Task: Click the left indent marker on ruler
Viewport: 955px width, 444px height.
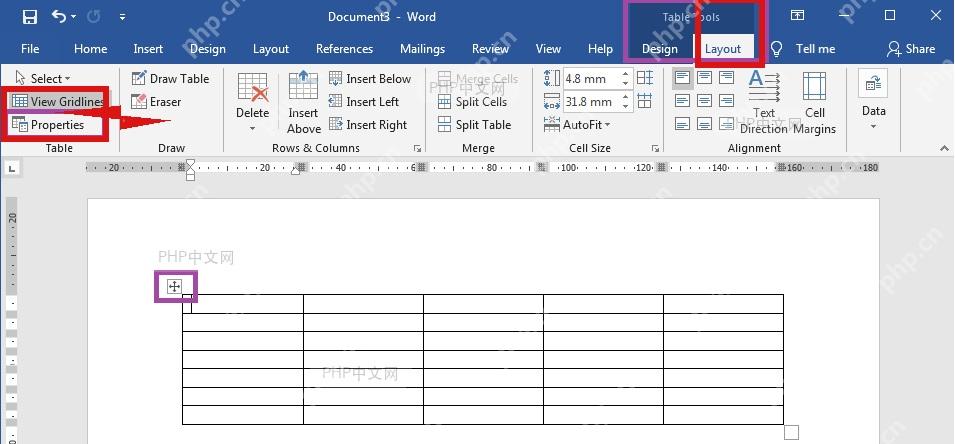Action: click(x=191, y=177)
